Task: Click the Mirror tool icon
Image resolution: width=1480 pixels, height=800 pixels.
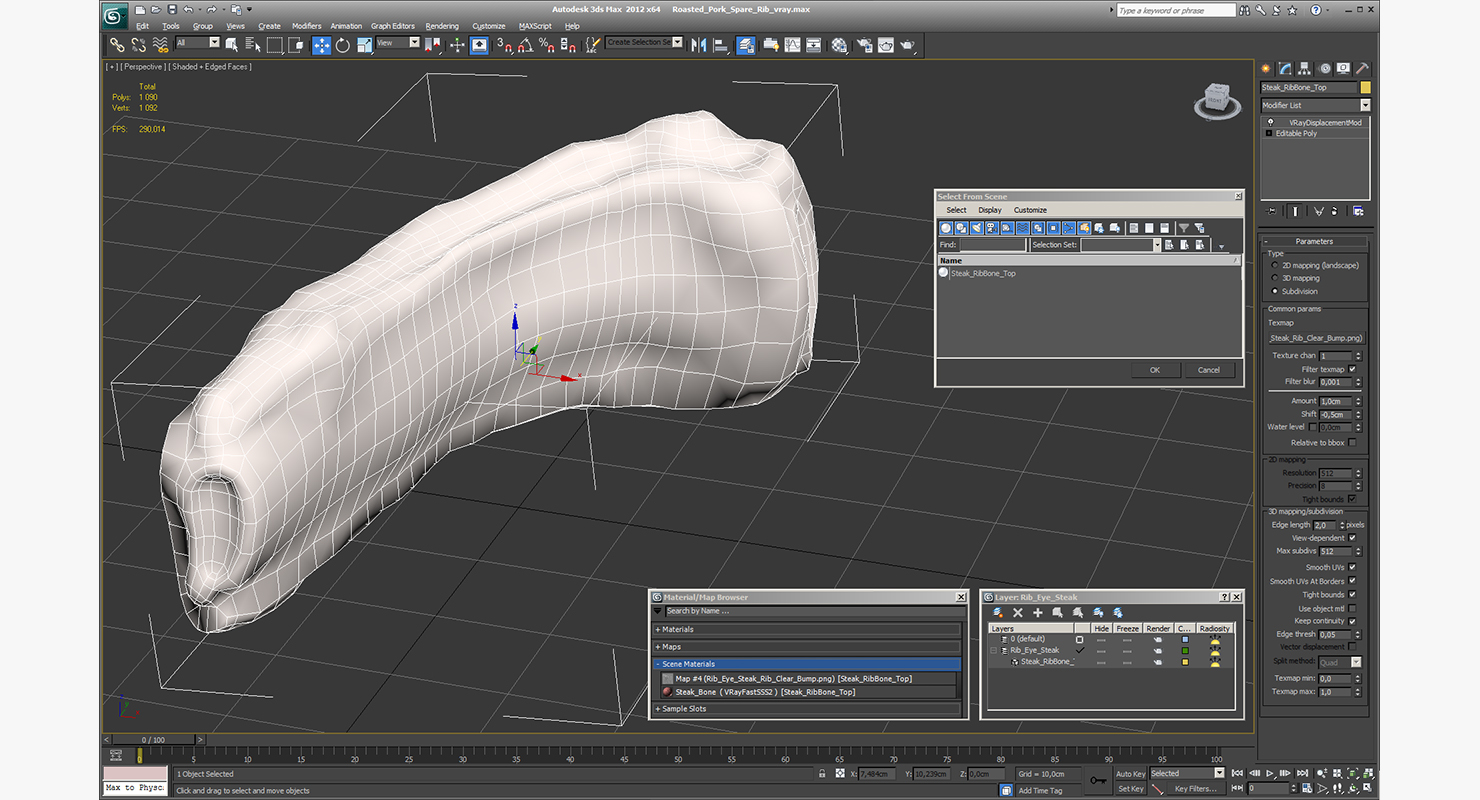Action: coord(698,45)
